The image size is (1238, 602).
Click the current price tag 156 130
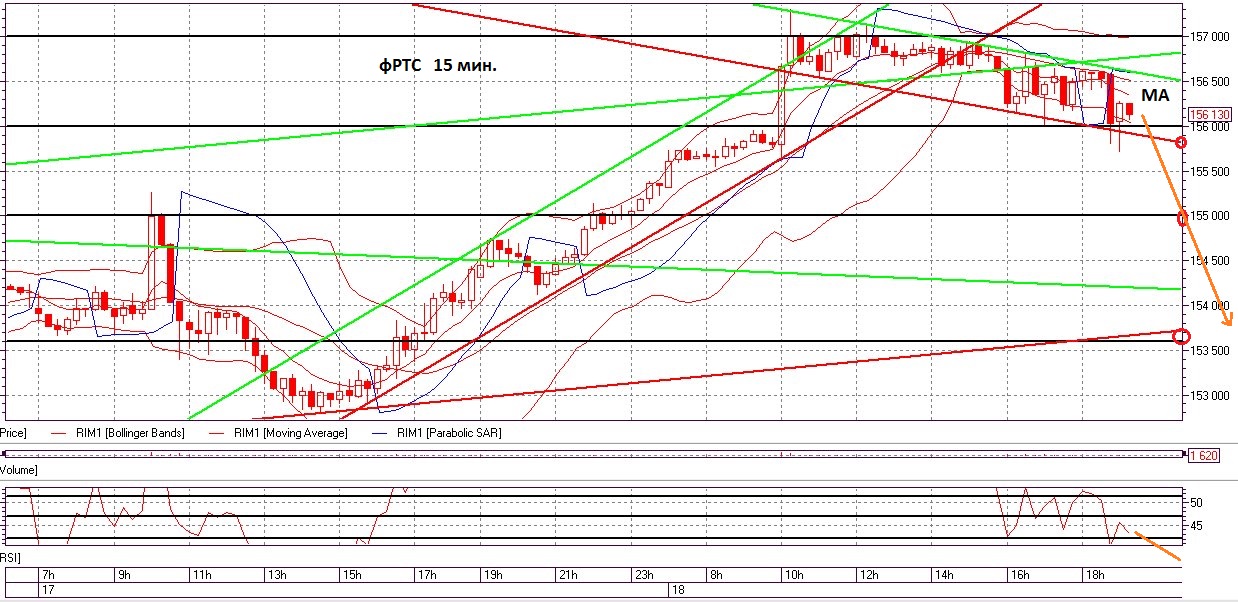click(x=1211, y=114)
